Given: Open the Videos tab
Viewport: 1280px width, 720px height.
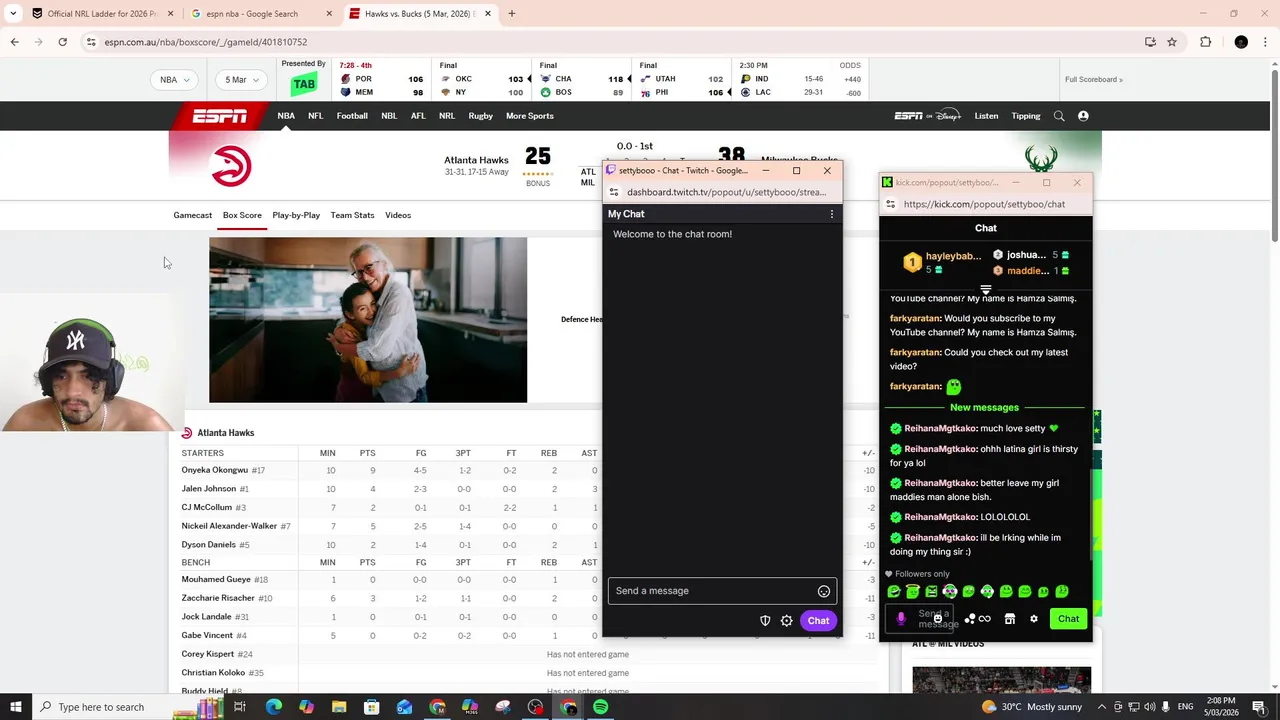Looking at the screenshot, I should [398, 215].
